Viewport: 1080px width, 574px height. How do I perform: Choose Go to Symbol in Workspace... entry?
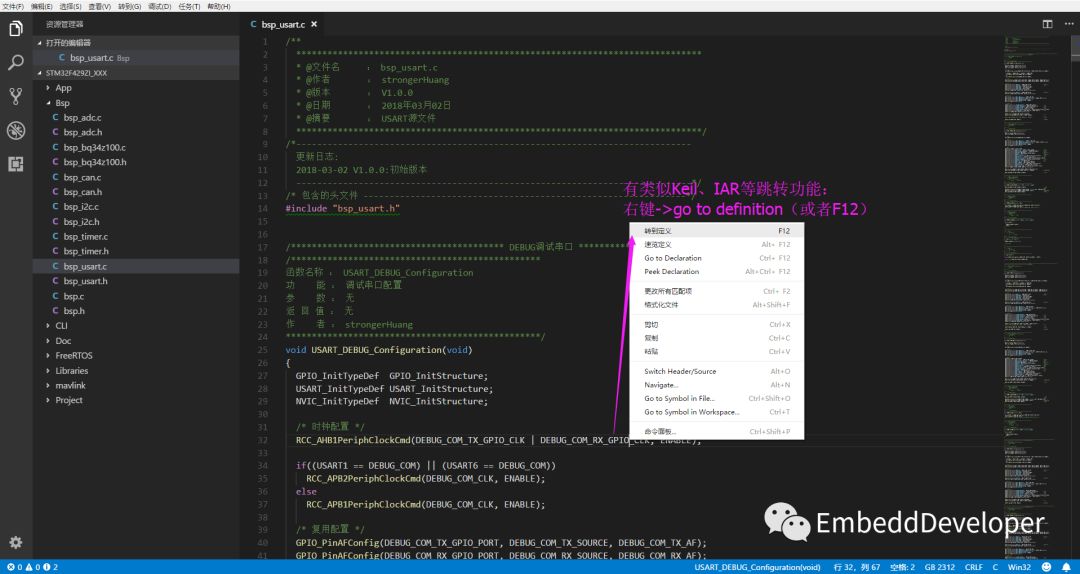(716, 412)
